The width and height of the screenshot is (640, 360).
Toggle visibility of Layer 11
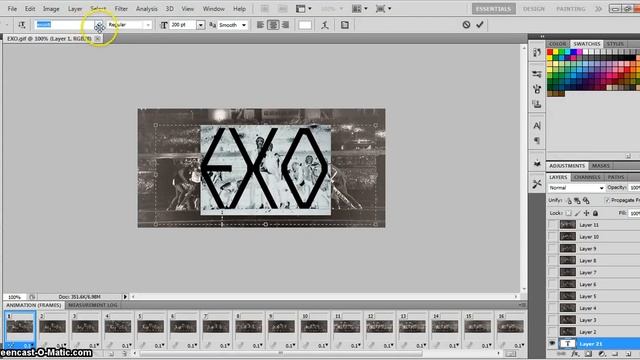[x=552, y=225]
